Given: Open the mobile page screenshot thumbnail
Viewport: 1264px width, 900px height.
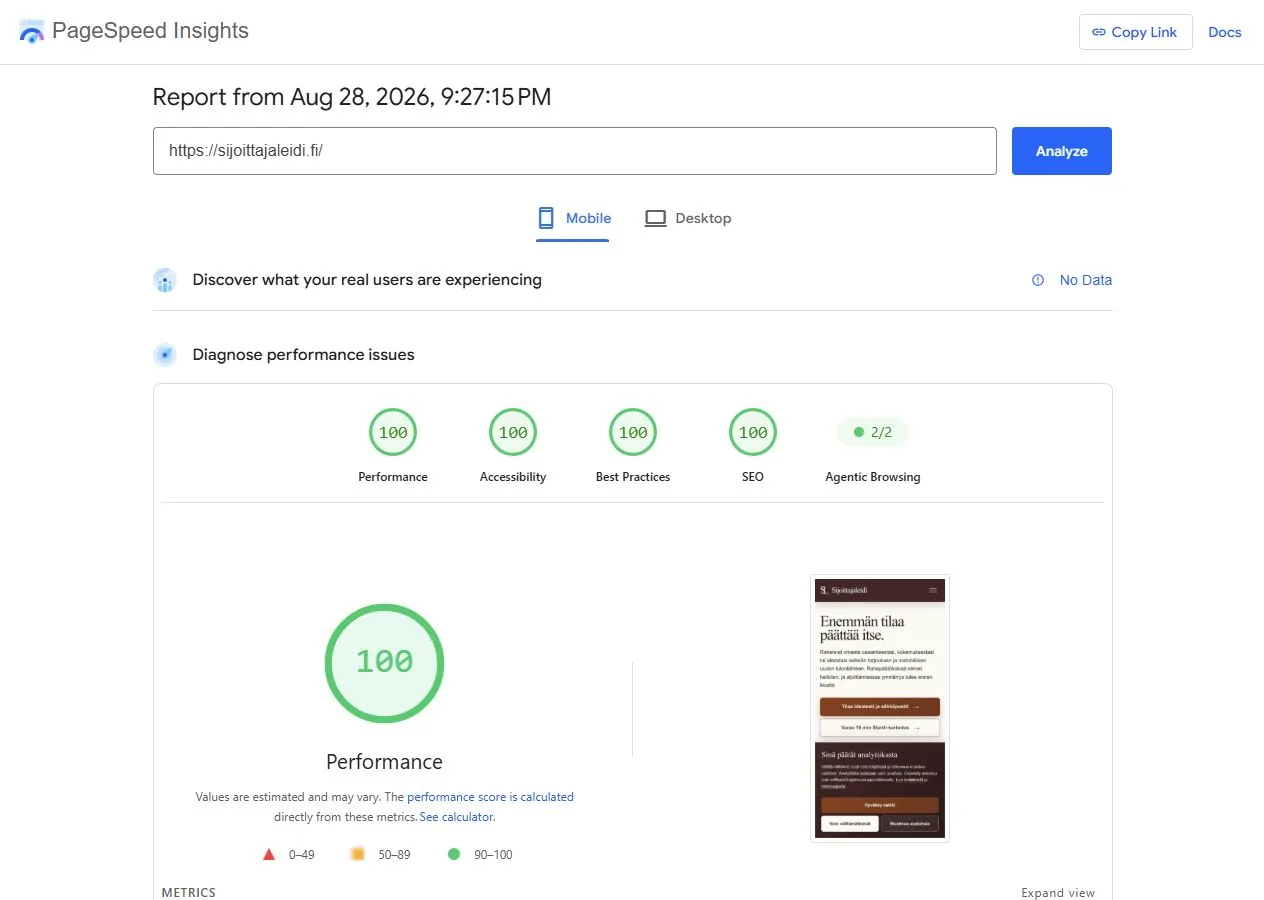Looking at the screenshot, I should [x=880, y=708].
